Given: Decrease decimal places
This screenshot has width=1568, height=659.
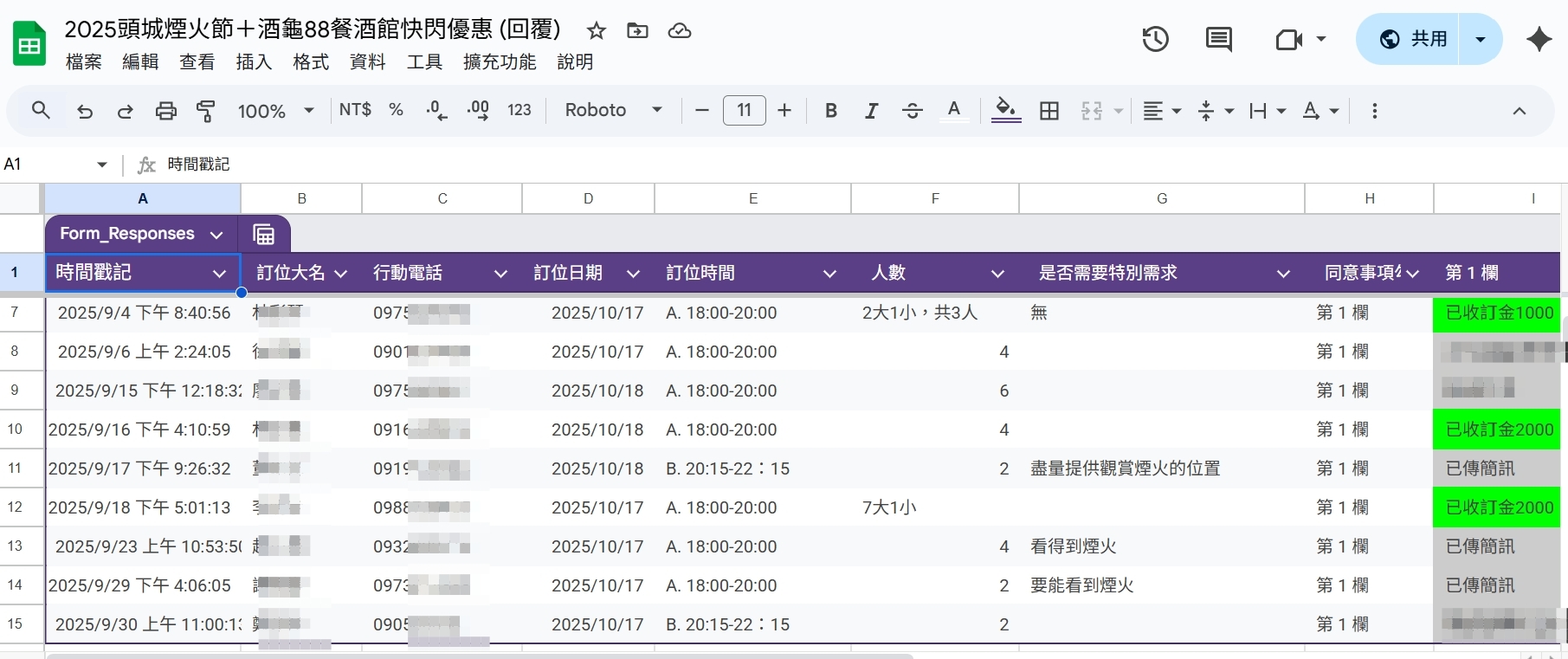Looking at the screenshot, I should tap(436, 110).
